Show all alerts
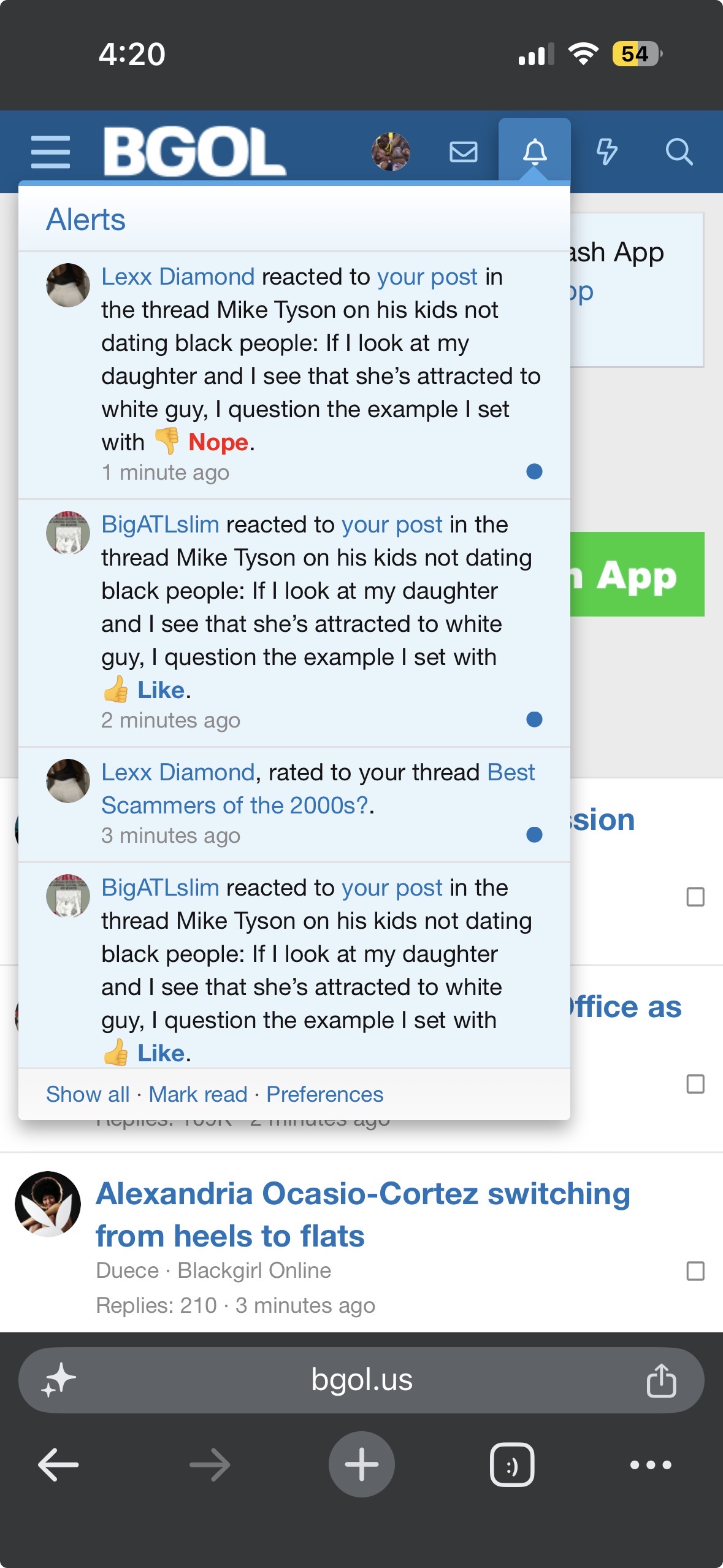This screenshot has width=723, height=1568. coord(88,1094)
